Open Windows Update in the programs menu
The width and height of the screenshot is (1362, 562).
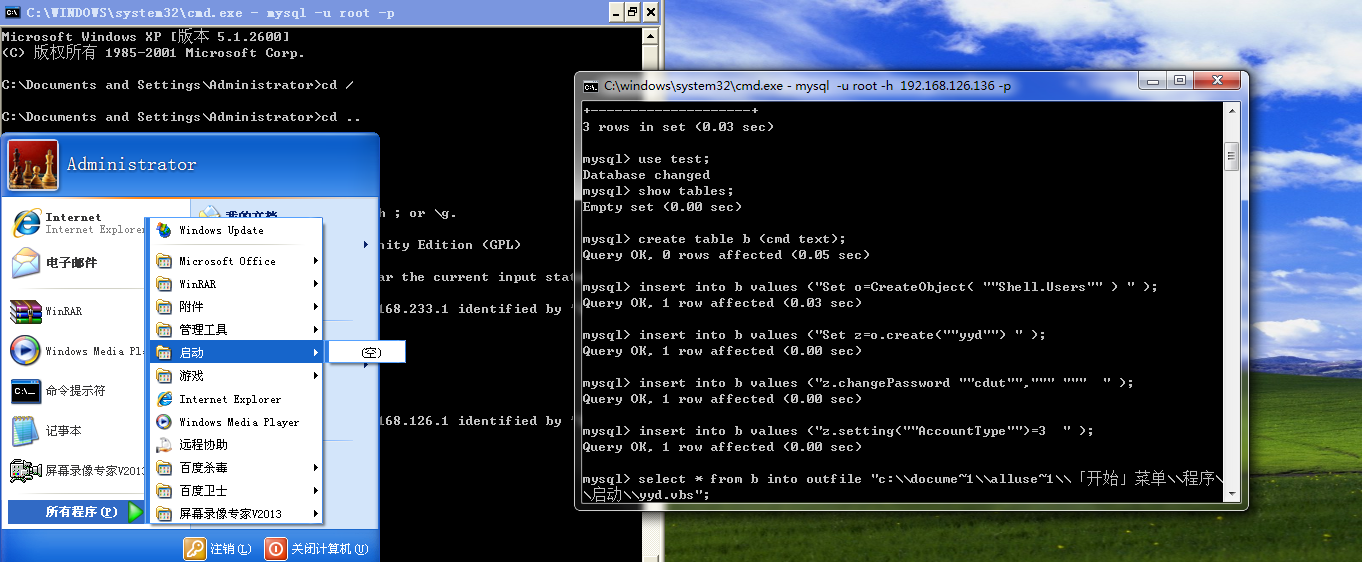tap(237, 230)
